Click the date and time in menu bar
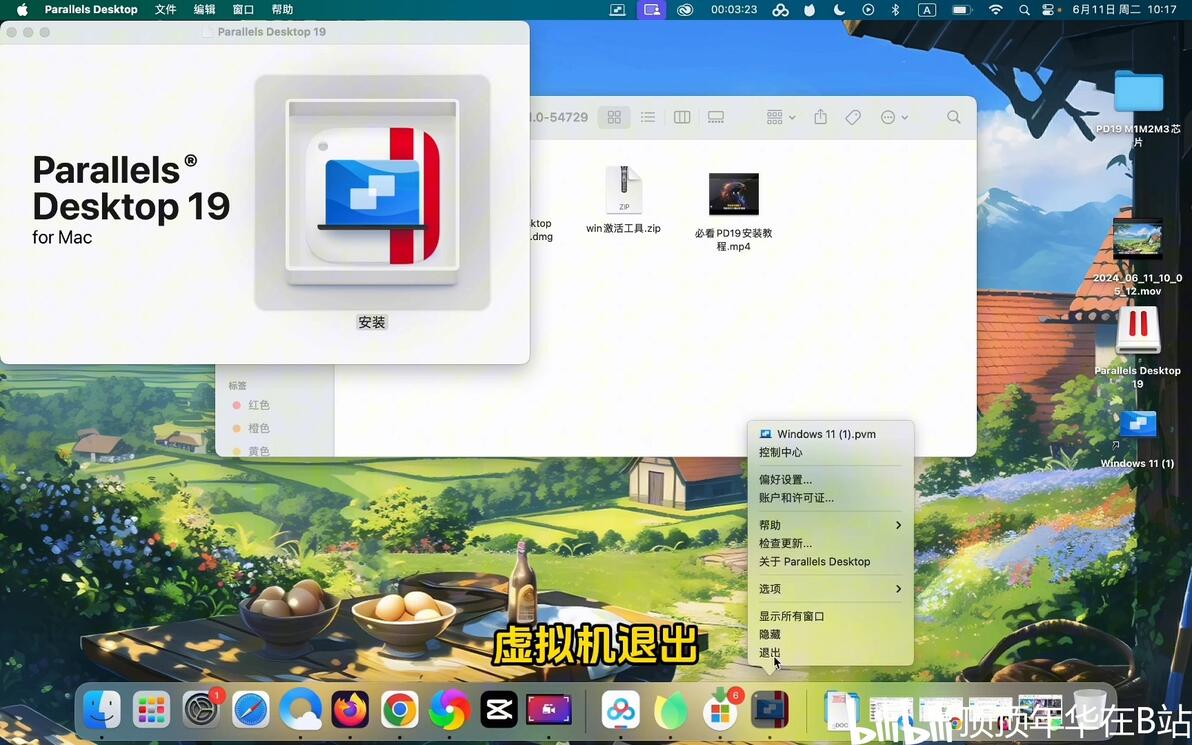Screen dimensions: 1192x745 pos(1124,10)
